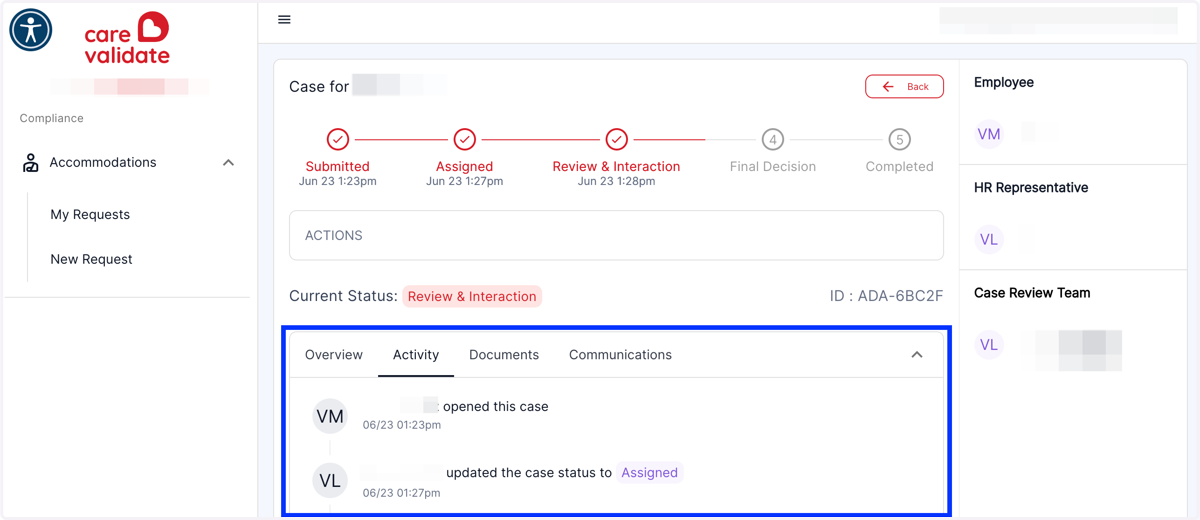Open New Request in sidebar
The height and width of the screenshot is (520, 1200).
coord(91,259)
